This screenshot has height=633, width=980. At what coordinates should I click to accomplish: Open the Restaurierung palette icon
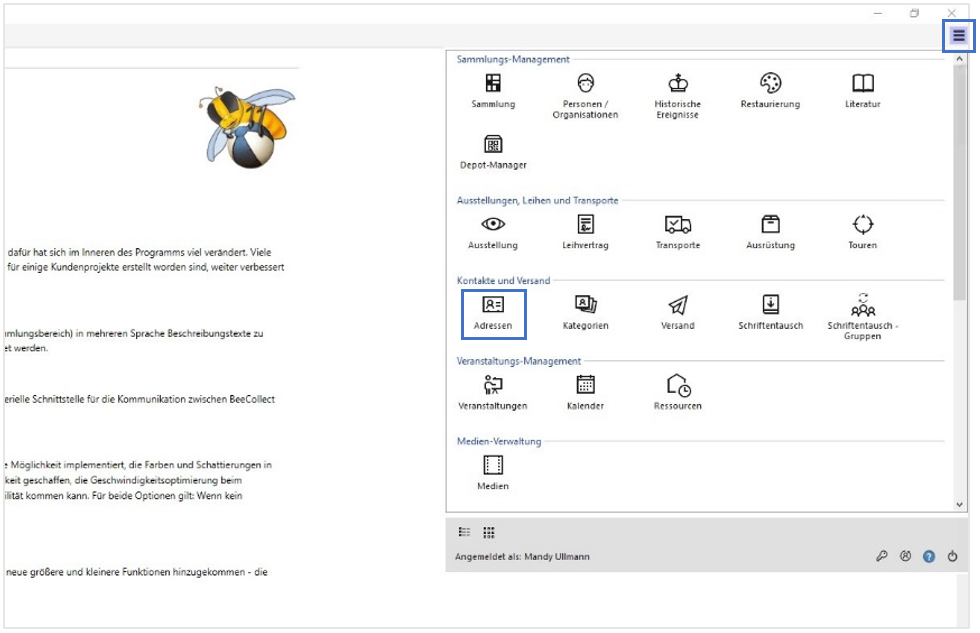pos(770,90)
